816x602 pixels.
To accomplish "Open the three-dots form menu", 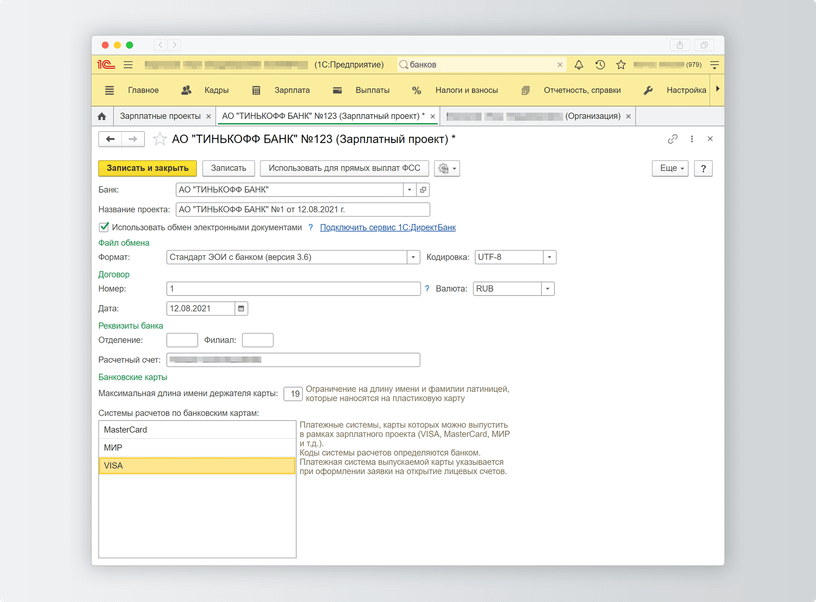I will tap(692, 139).
